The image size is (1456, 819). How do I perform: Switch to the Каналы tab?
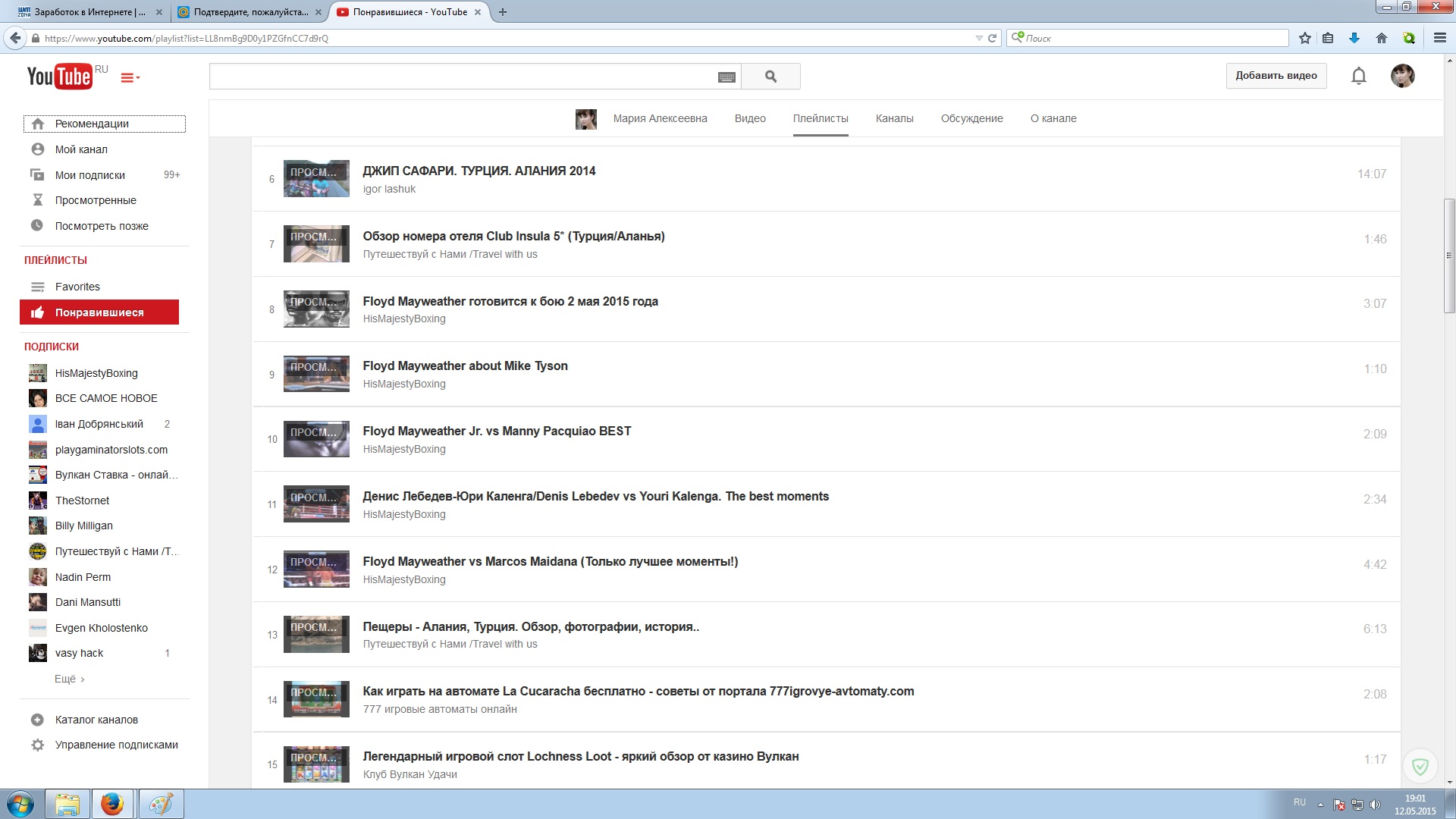(894, 118)
